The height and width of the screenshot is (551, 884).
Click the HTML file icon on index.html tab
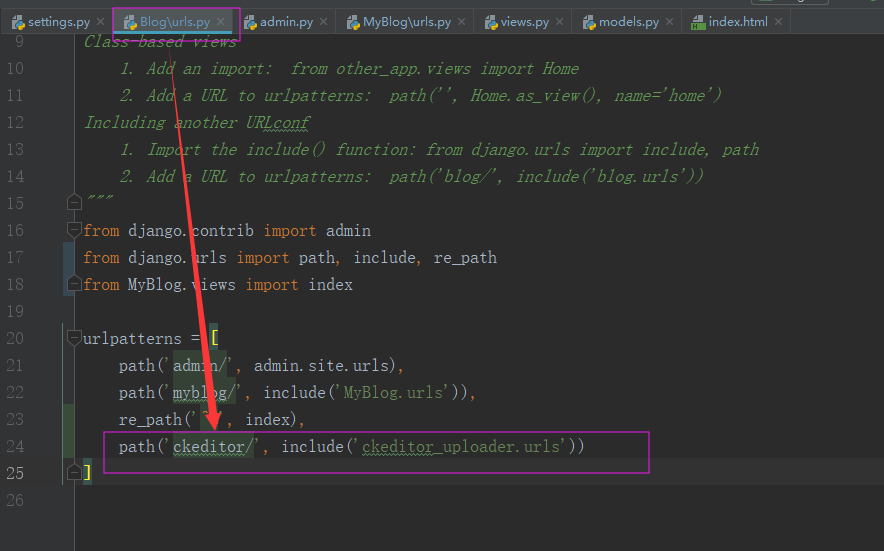tap(698, 23)
